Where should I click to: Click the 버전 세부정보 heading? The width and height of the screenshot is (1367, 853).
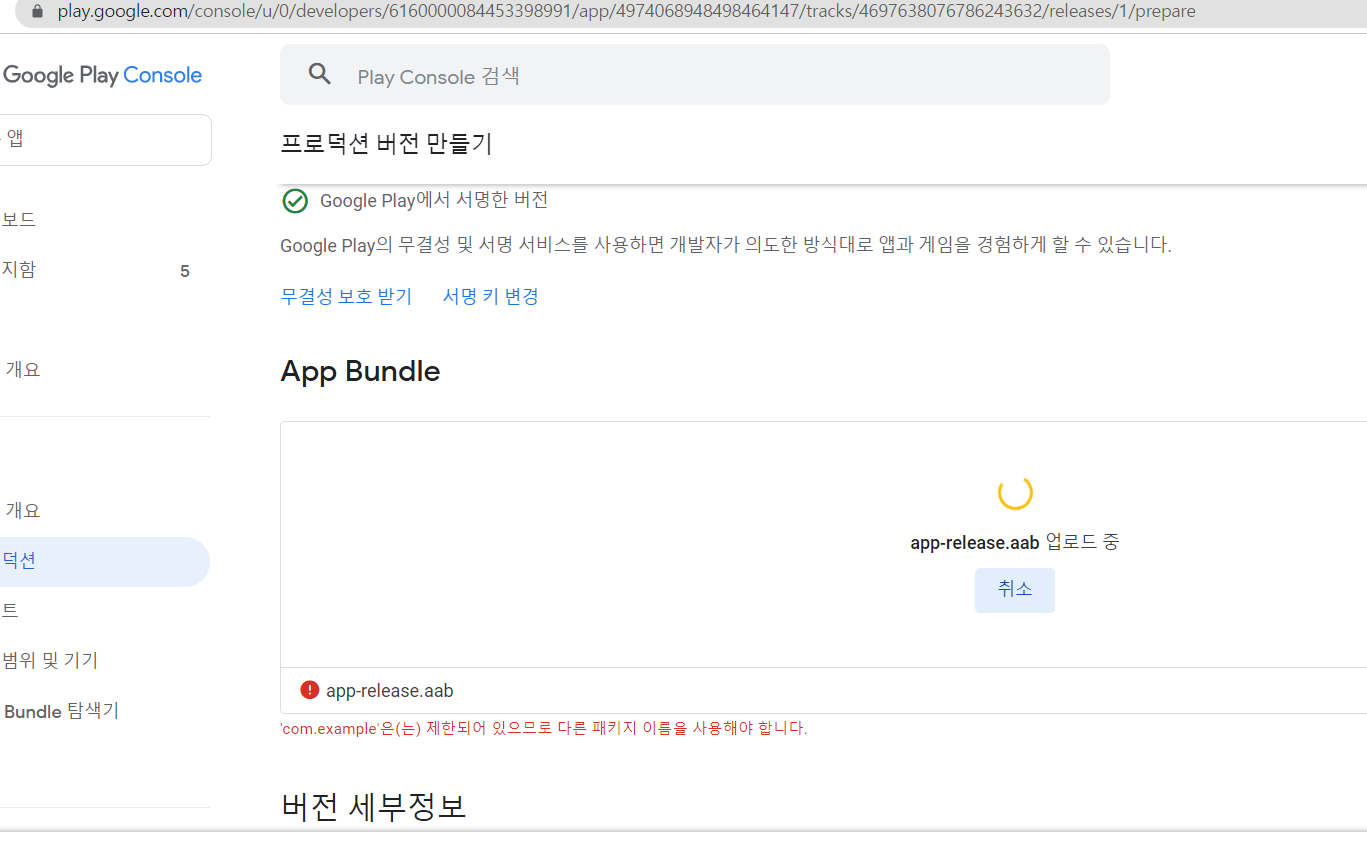[x=374, y=806]
